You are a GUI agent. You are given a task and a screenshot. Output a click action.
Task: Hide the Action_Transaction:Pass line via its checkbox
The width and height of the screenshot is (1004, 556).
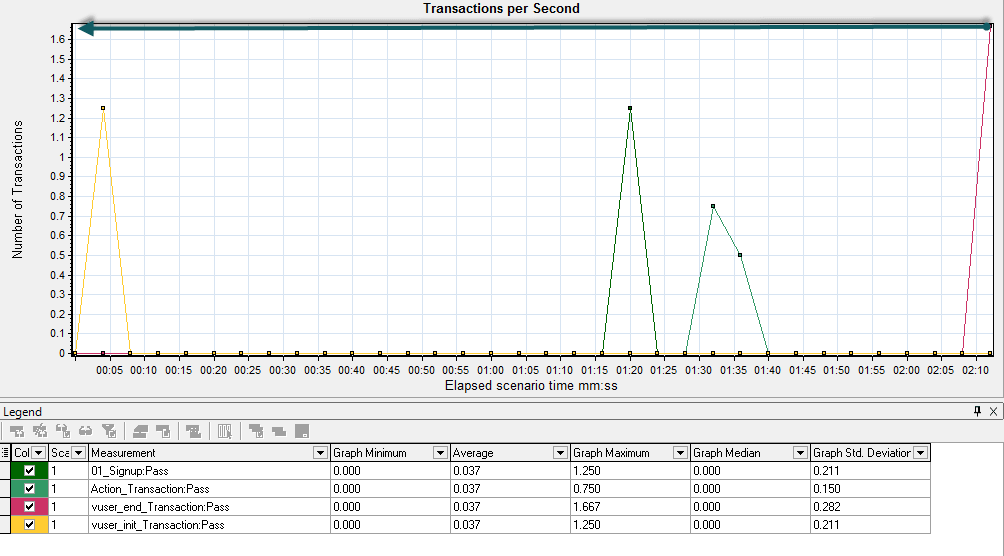click(29, 489)
